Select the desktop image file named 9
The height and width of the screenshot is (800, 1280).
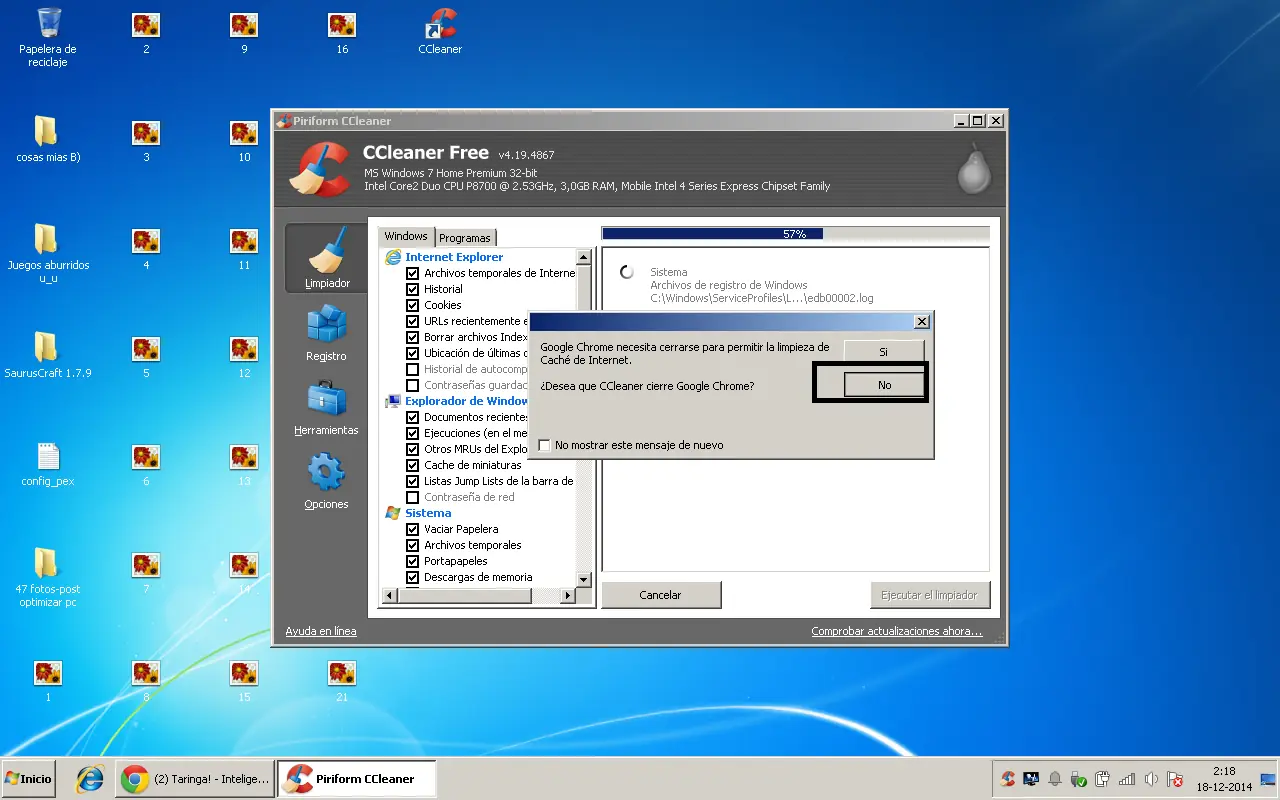pos(244,24)
